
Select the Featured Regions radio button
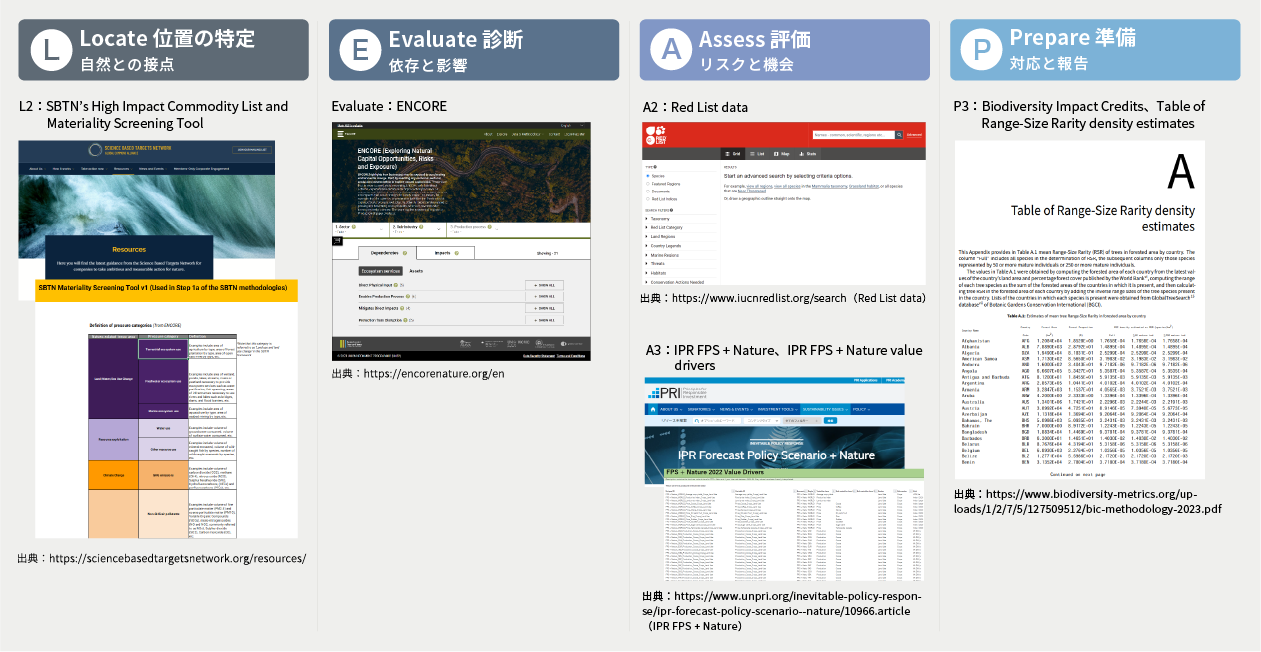coord(648,184)
